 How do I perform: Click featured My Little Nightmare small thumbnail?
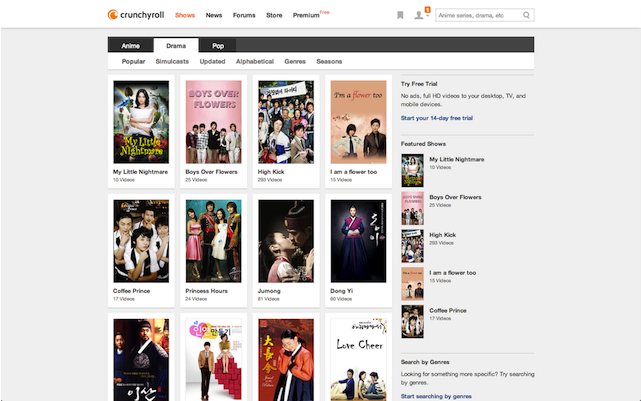(x=412, y=170)
